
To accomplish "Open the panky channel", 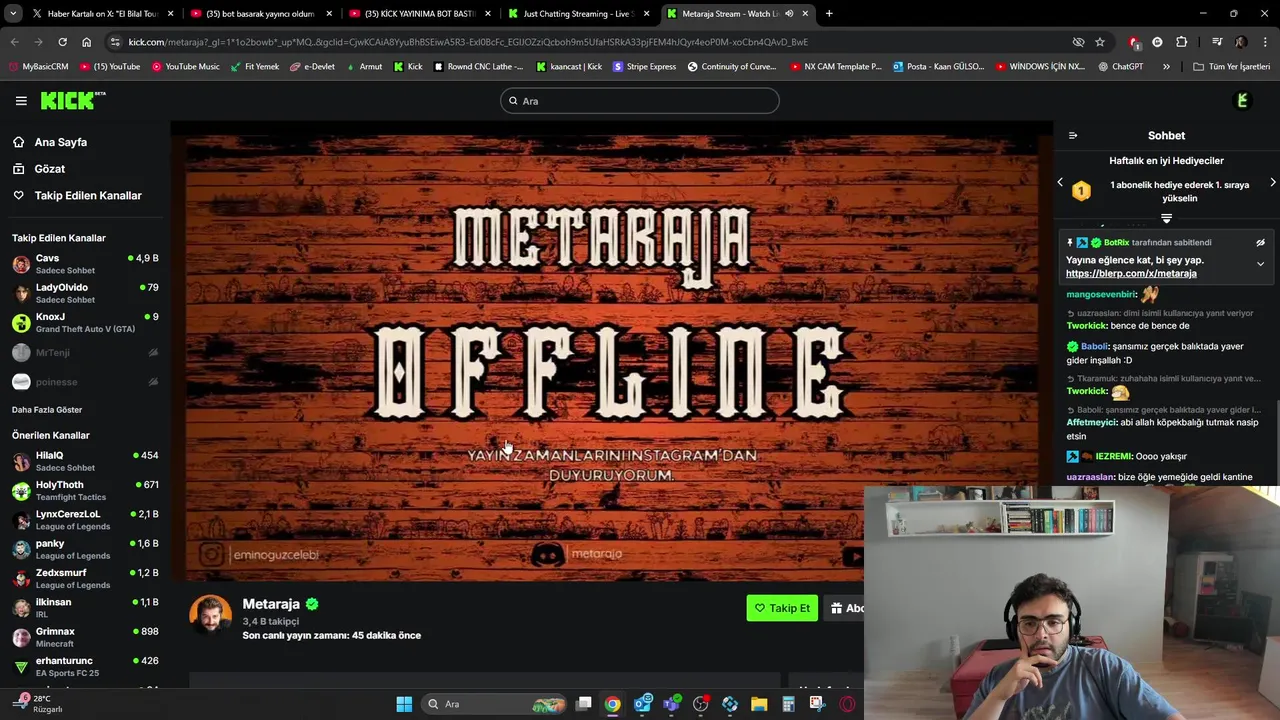I will tap(85, 549).
